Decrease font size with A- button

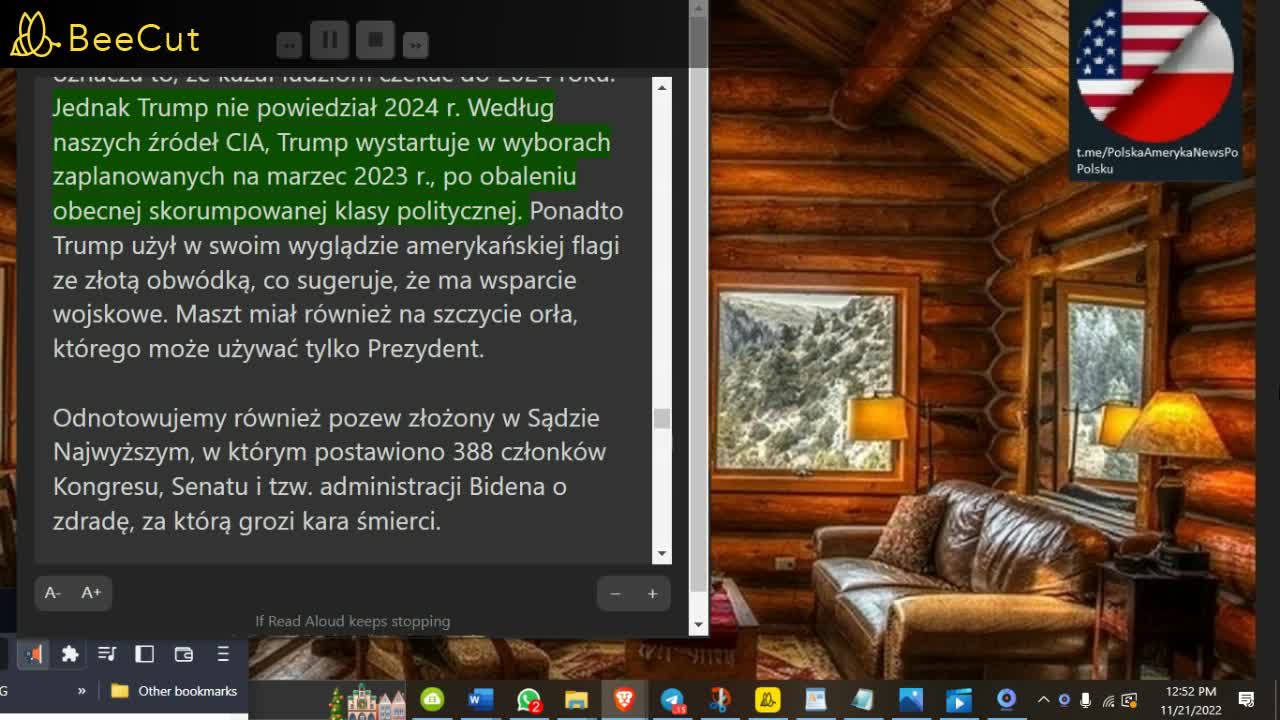(53, 593)
